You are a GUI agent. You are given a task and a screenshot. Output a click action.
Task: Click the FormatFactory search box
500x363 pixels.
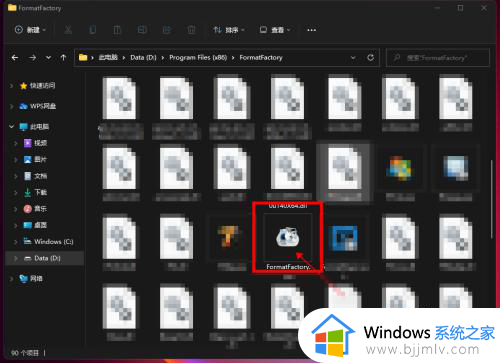click(438, 58)
